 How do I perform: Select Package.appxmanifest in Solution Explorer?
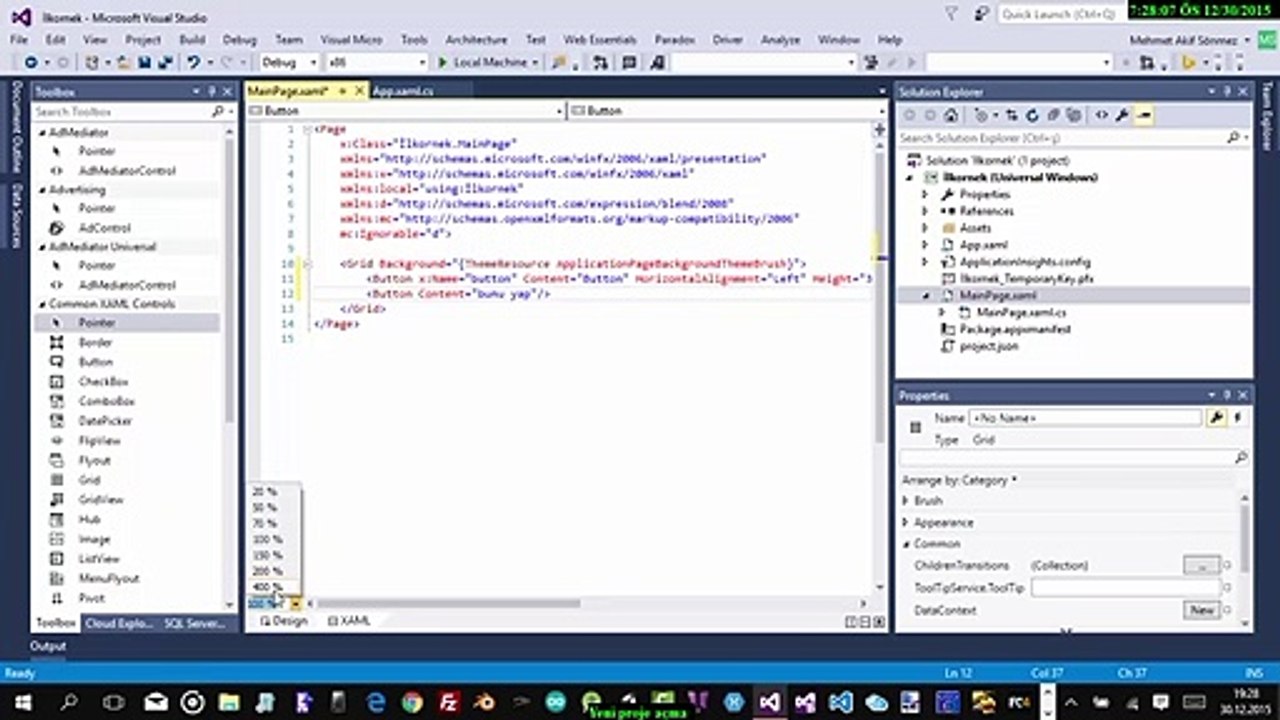1015,329
